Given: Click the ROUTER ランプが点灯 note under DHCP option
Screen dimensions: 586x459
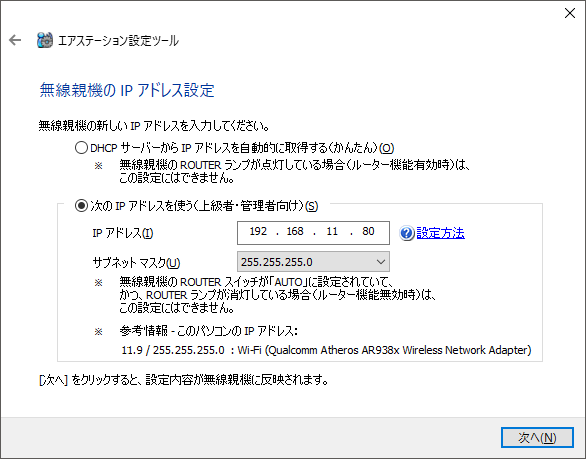Looking at the screenshot, I should 294,171.
